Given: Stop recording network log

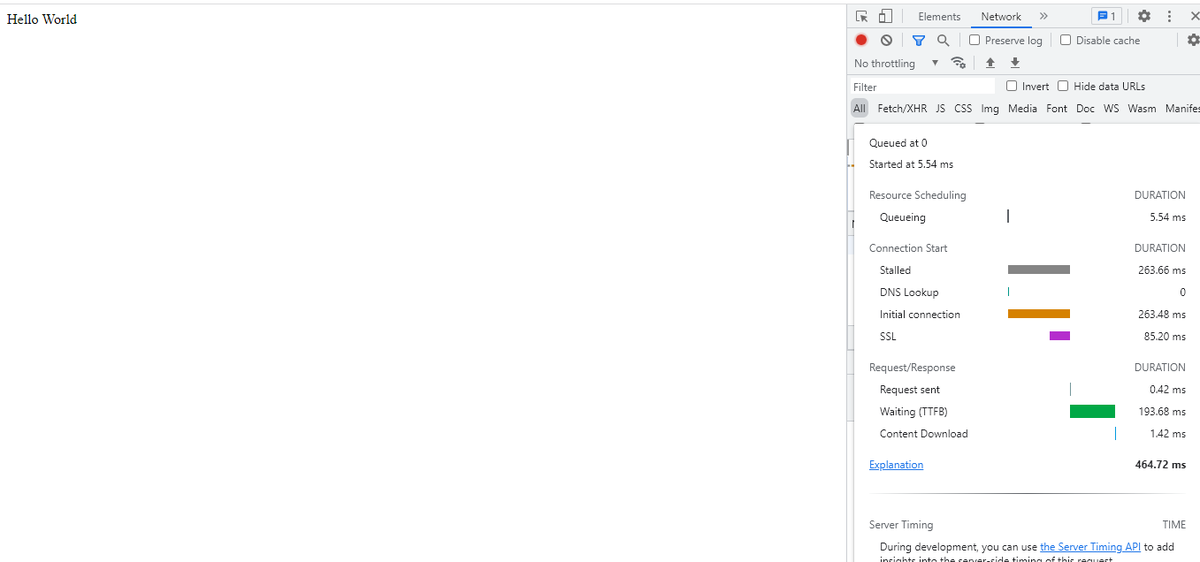Looking at the screenshot, I should click(x=861, y=40).
